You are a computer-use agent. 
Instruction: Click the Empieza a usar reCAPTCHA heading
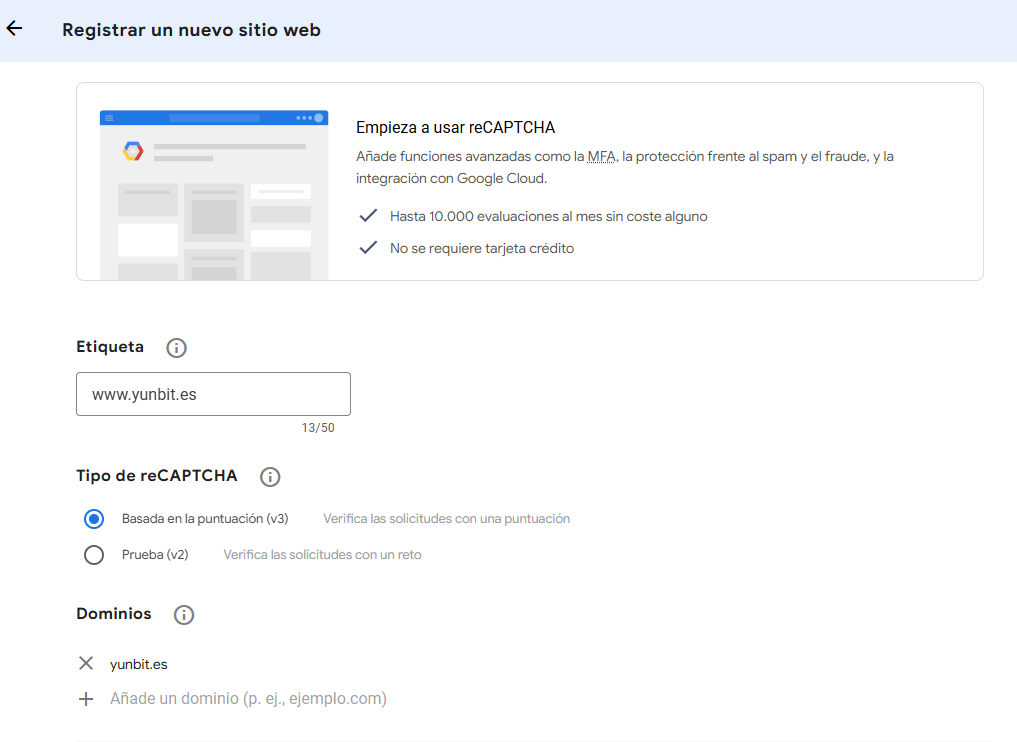click(455, 128)
